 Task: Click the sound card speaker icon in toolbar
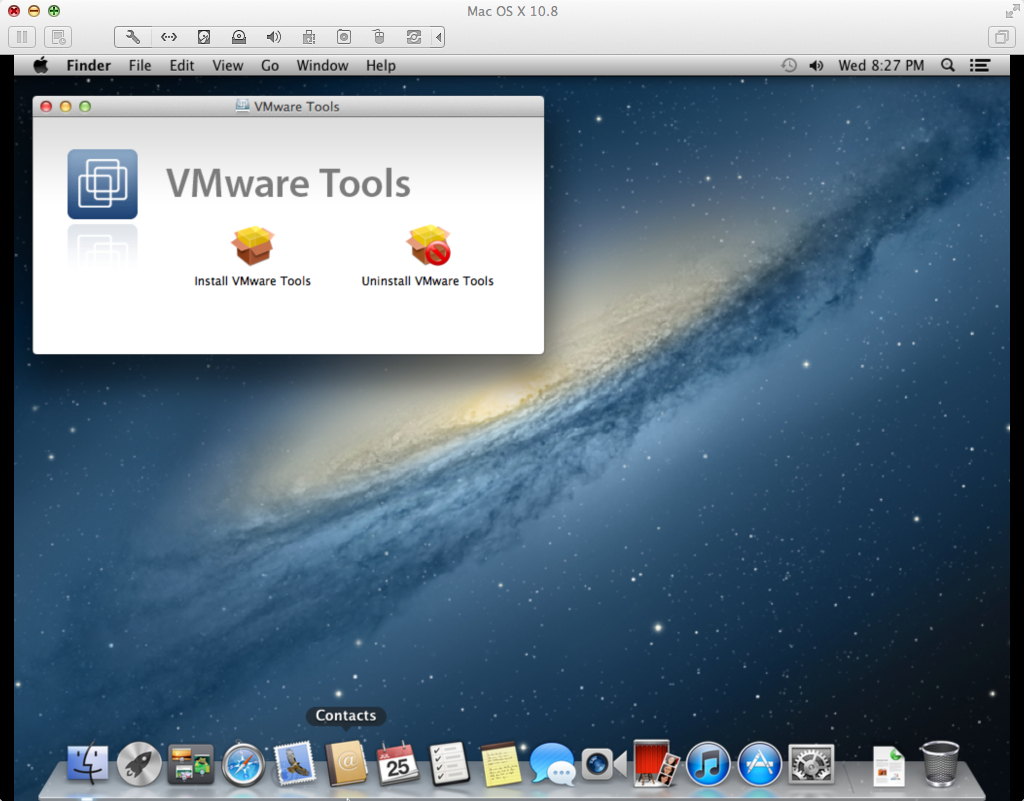point(274,37)
